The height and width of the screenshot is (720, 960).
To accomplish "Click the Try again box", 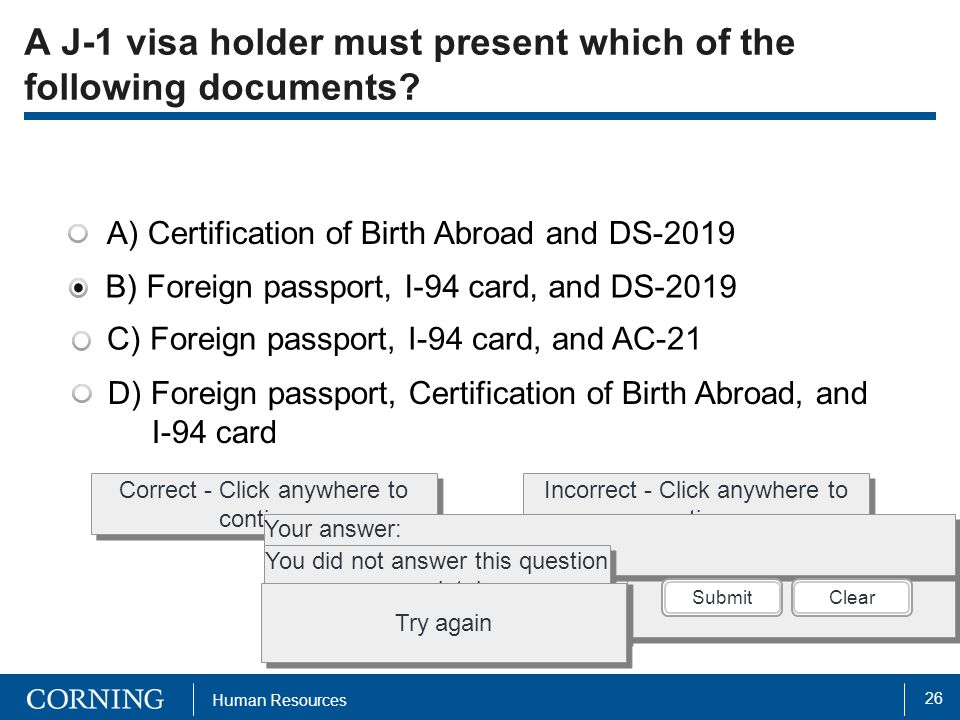I will pos(444,623).
